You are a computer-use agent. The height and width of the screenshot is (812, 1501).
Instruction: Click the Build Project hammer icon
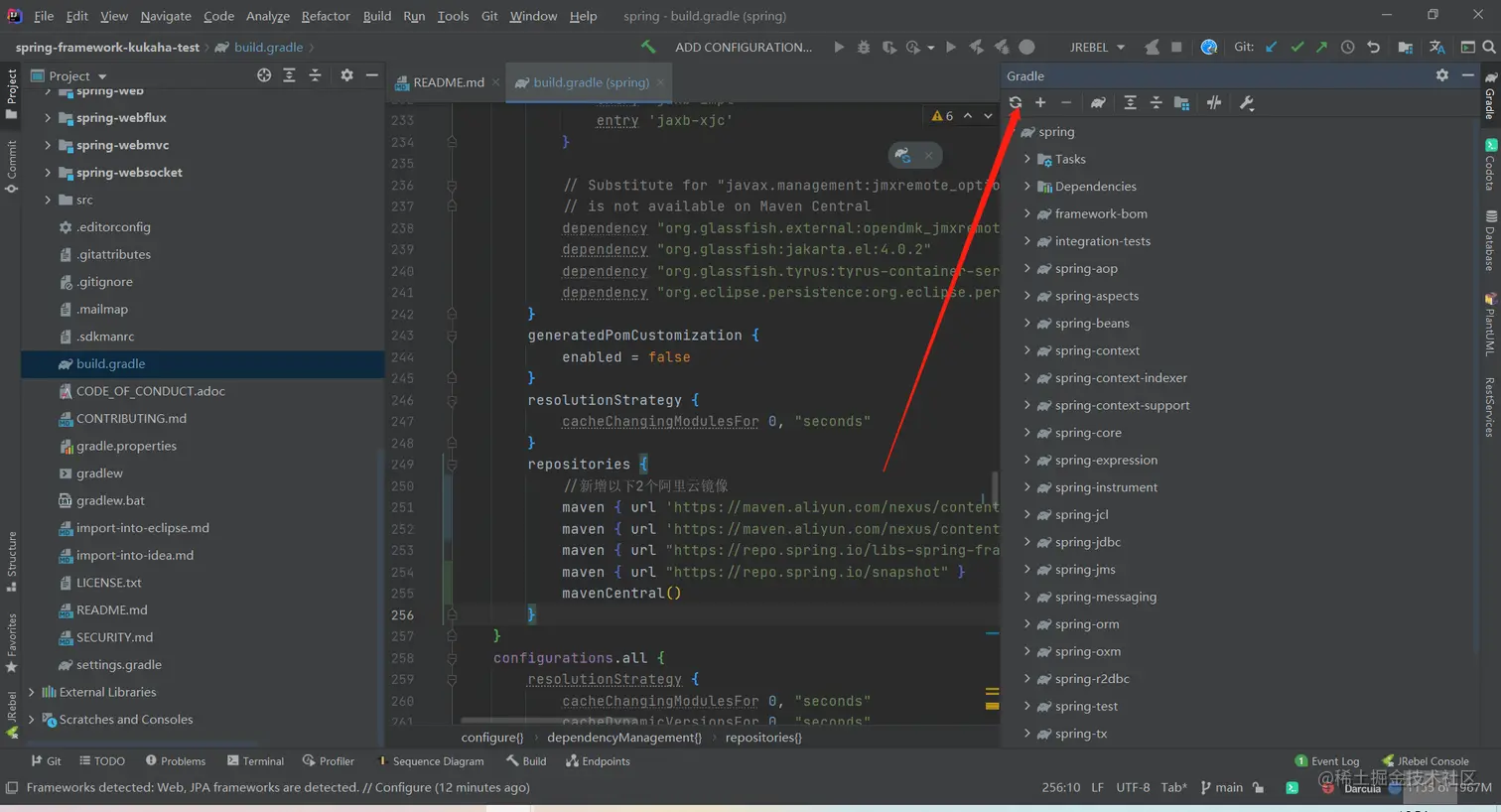click(648, 47)
